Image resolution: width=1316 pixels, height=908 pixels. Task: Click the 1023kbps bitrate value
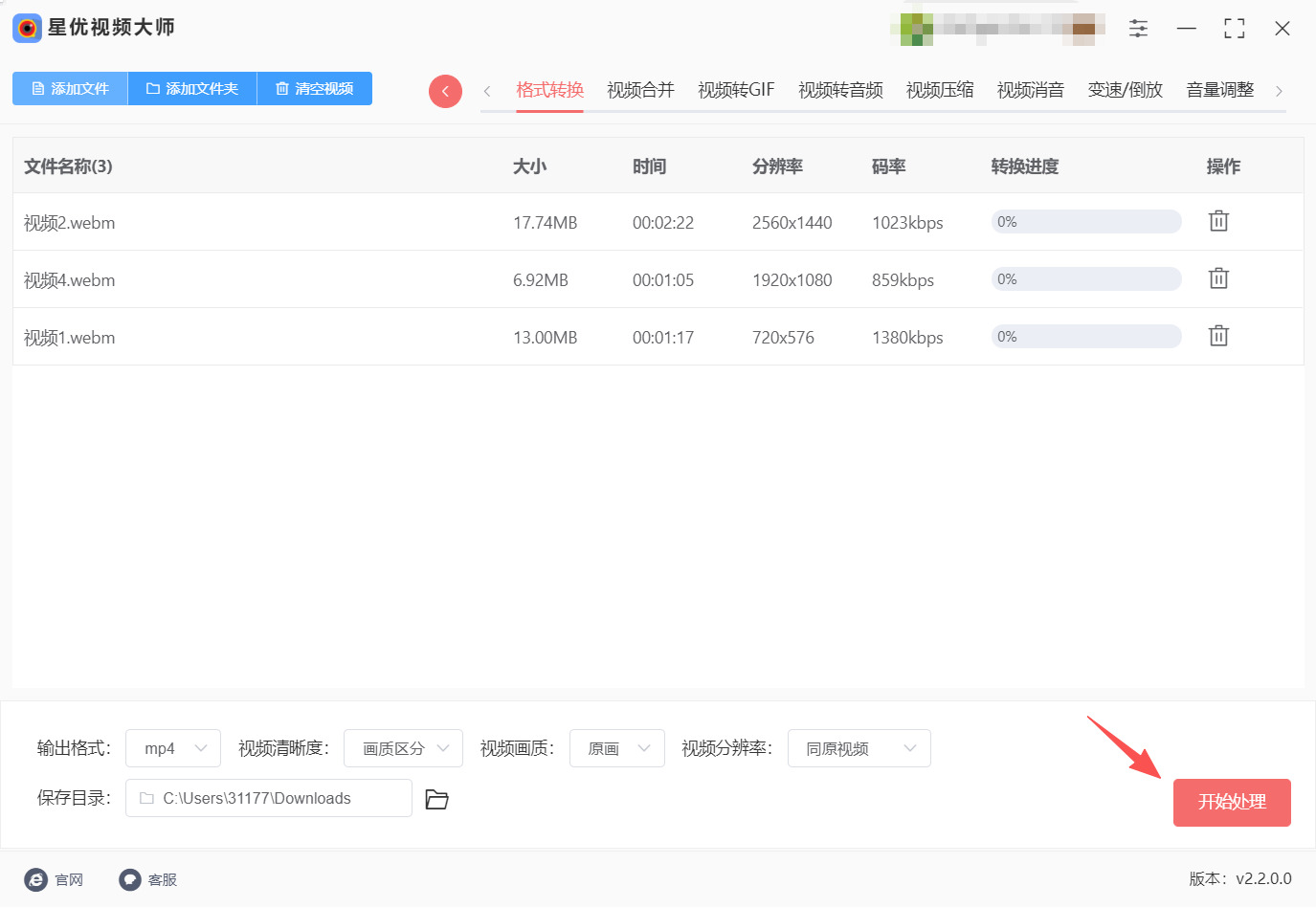907,223
